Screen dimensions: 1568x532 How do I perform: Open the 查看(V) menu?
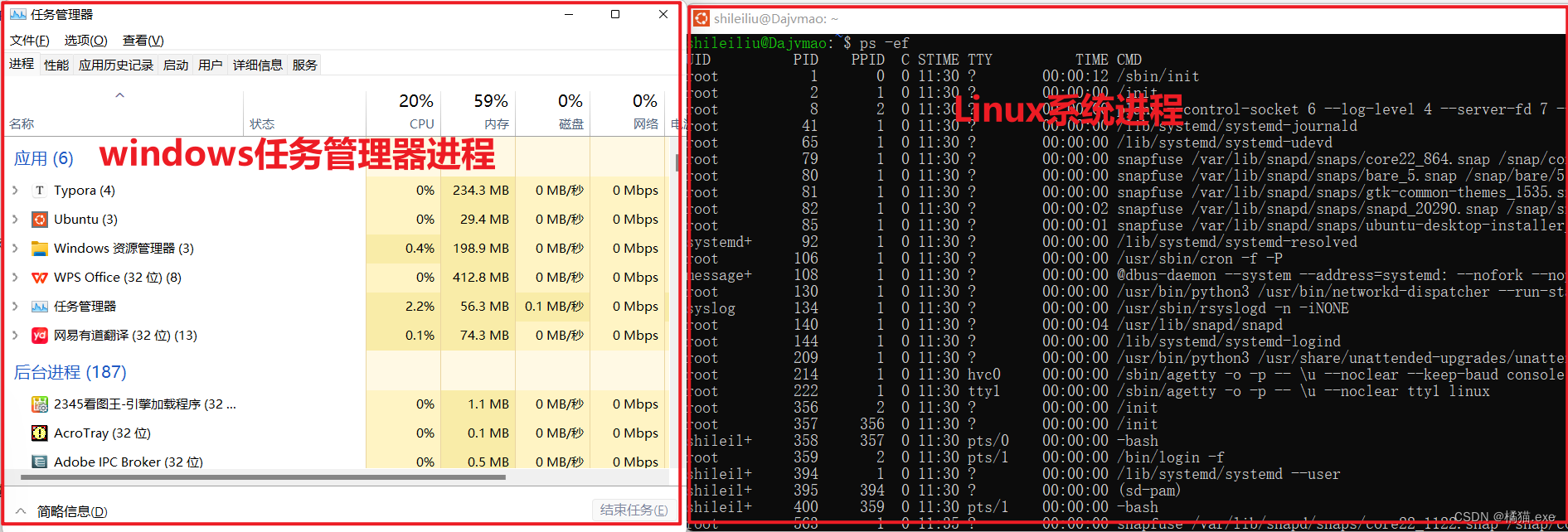coord(143,41)
